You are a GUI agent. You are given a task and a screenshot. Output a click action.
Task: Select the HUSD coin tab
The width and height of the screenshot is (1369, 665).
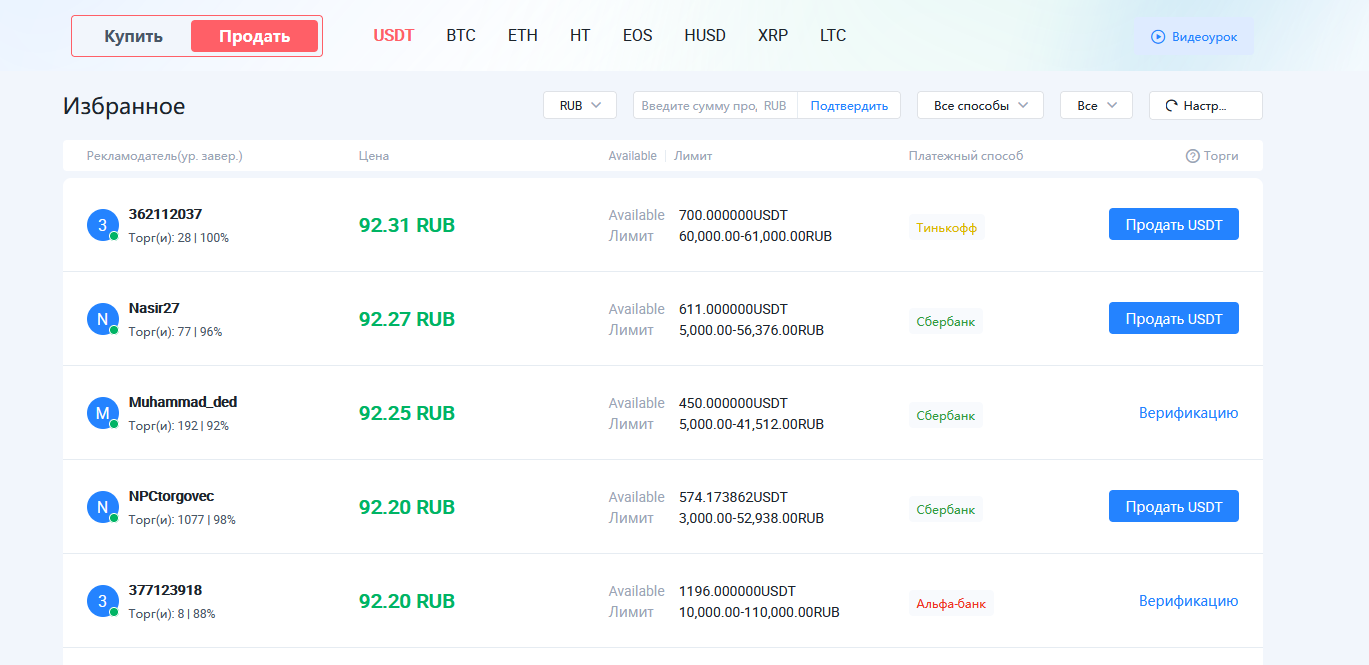705,35
